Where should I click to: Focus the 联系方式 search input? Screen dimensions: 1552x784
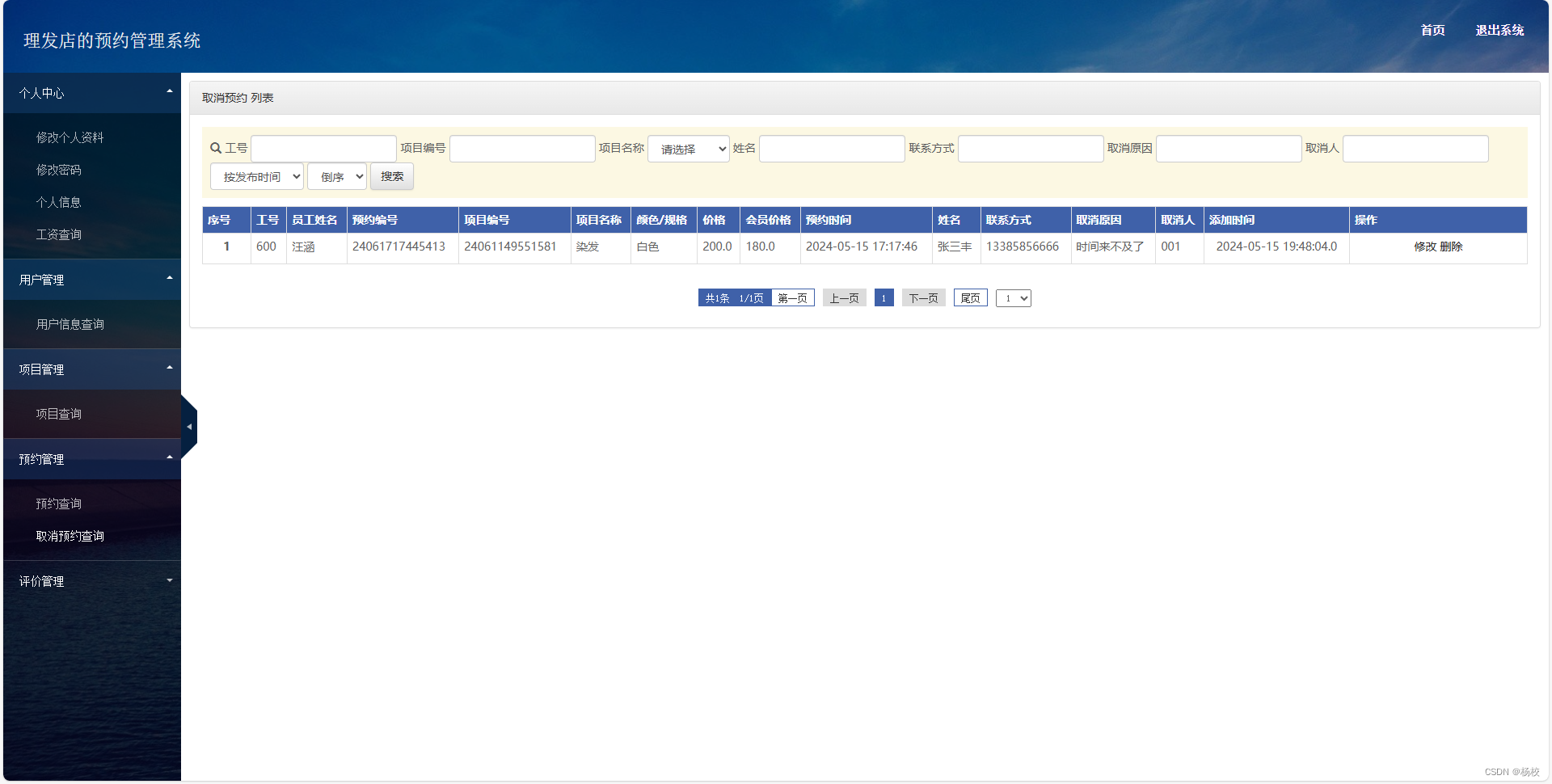point(1031,149)
